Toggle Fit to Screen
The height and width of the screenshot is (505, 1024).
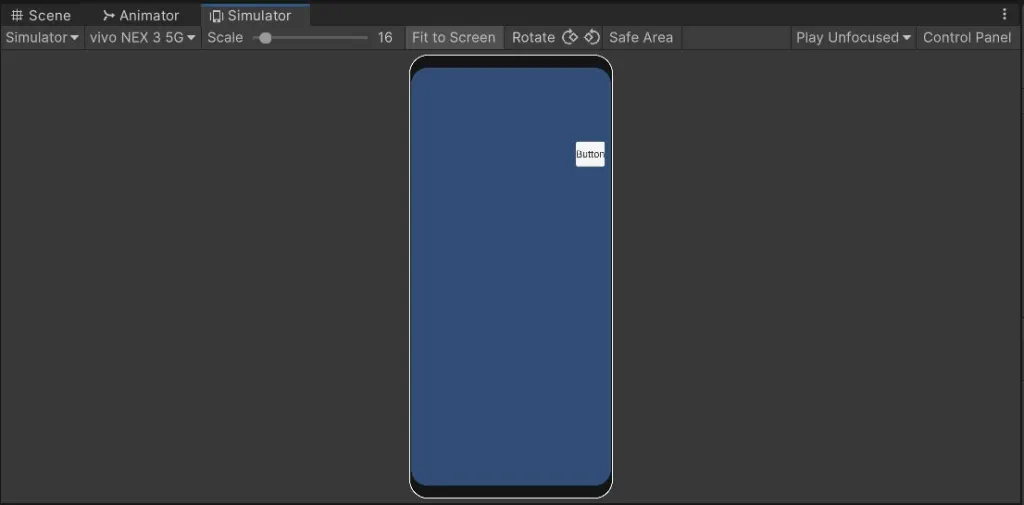(x=454, y=38)
